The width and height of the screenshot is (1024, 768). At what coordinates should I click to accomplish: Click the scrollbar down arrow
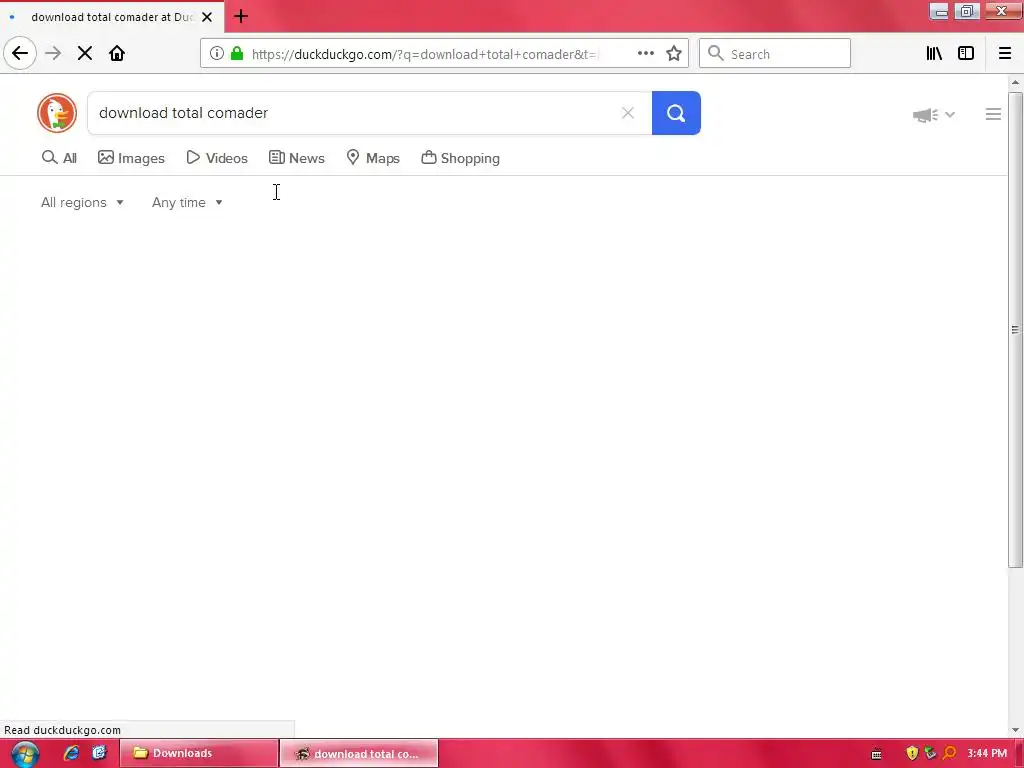click(x=1015, y=730)
